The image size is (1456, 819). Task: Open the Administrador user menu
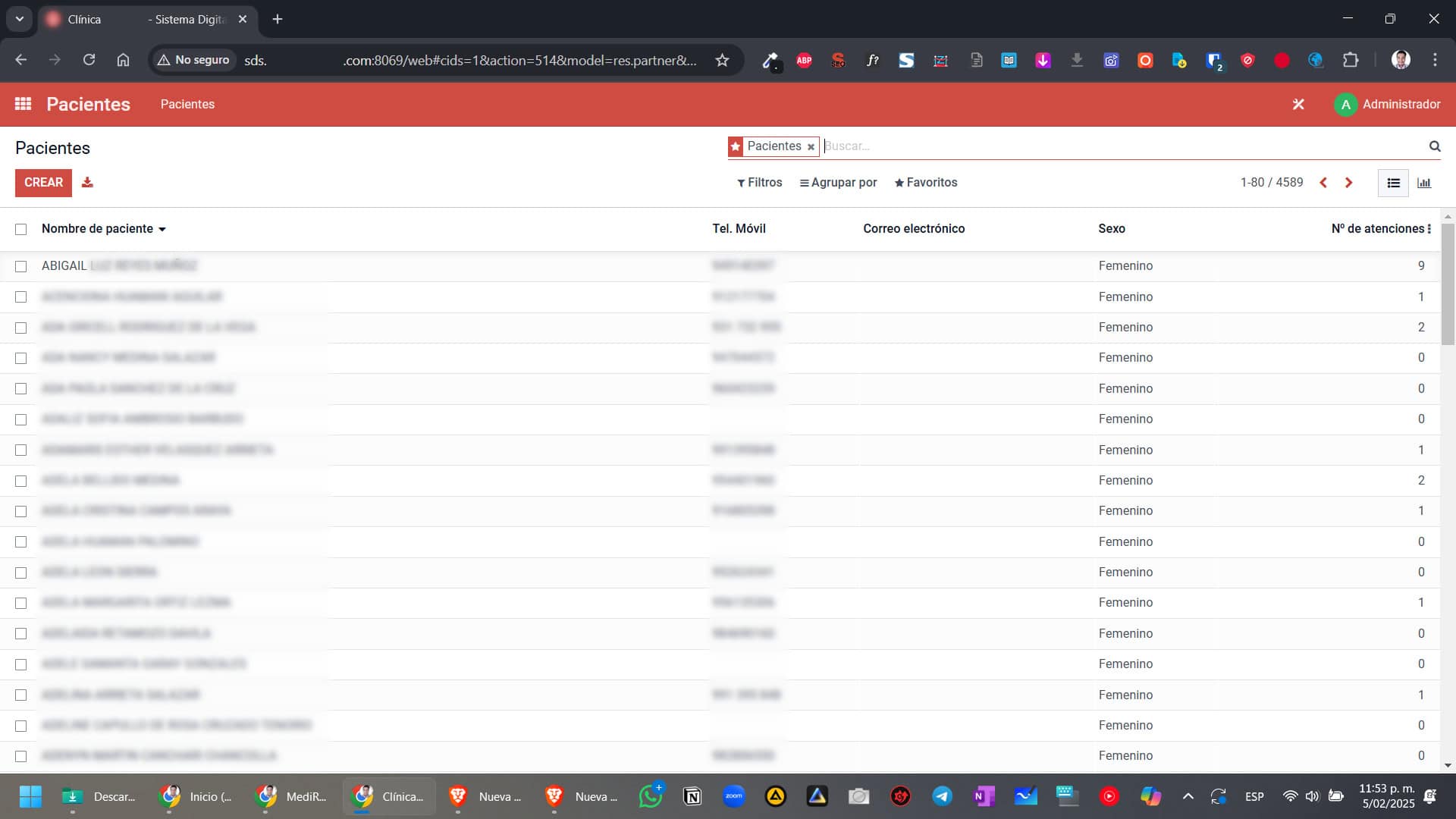coord(1387,105)
